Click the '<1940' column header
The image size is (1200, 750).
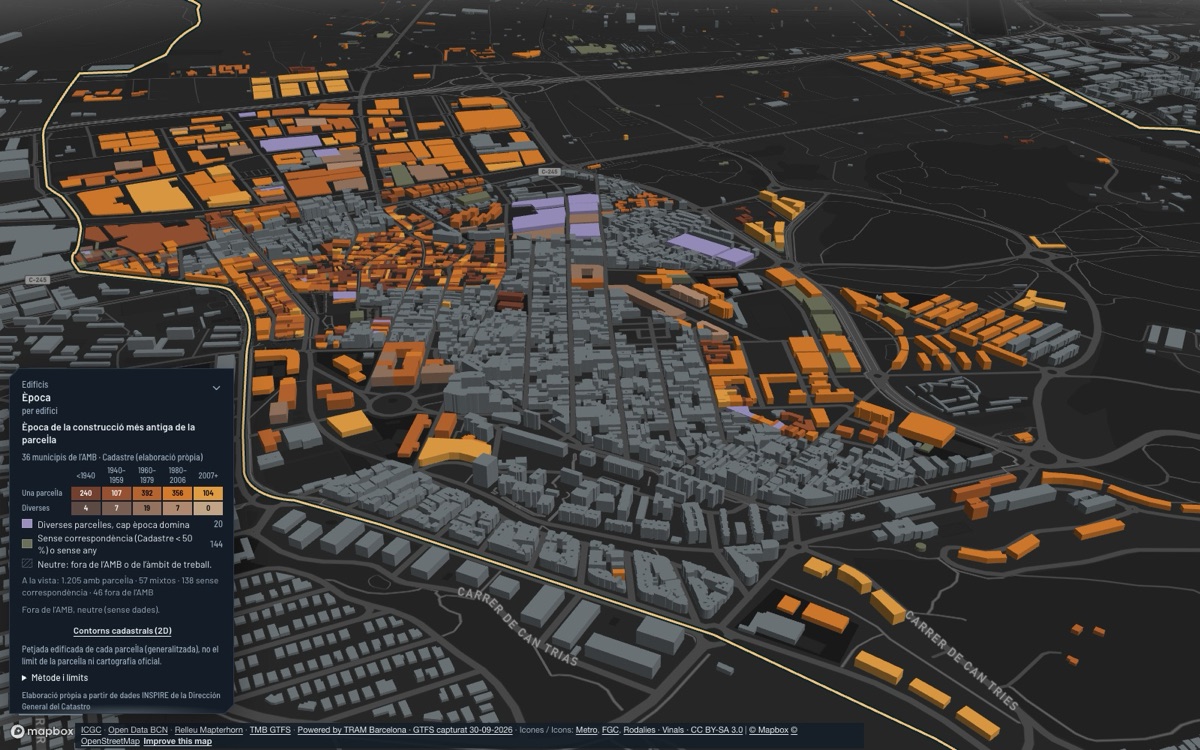(x=86, y=475)
